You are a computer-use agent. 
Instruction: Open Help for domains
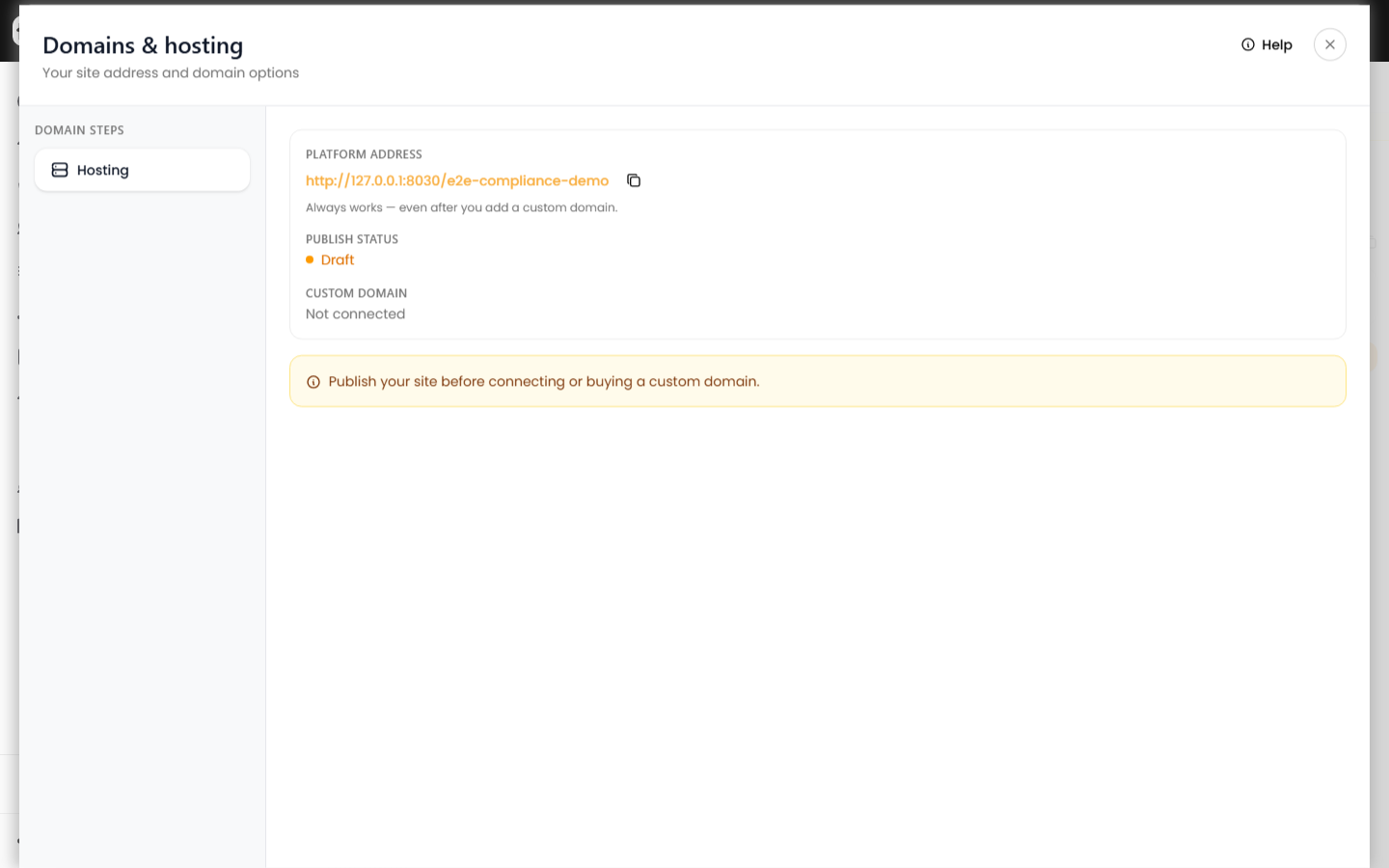[1266, 44]
